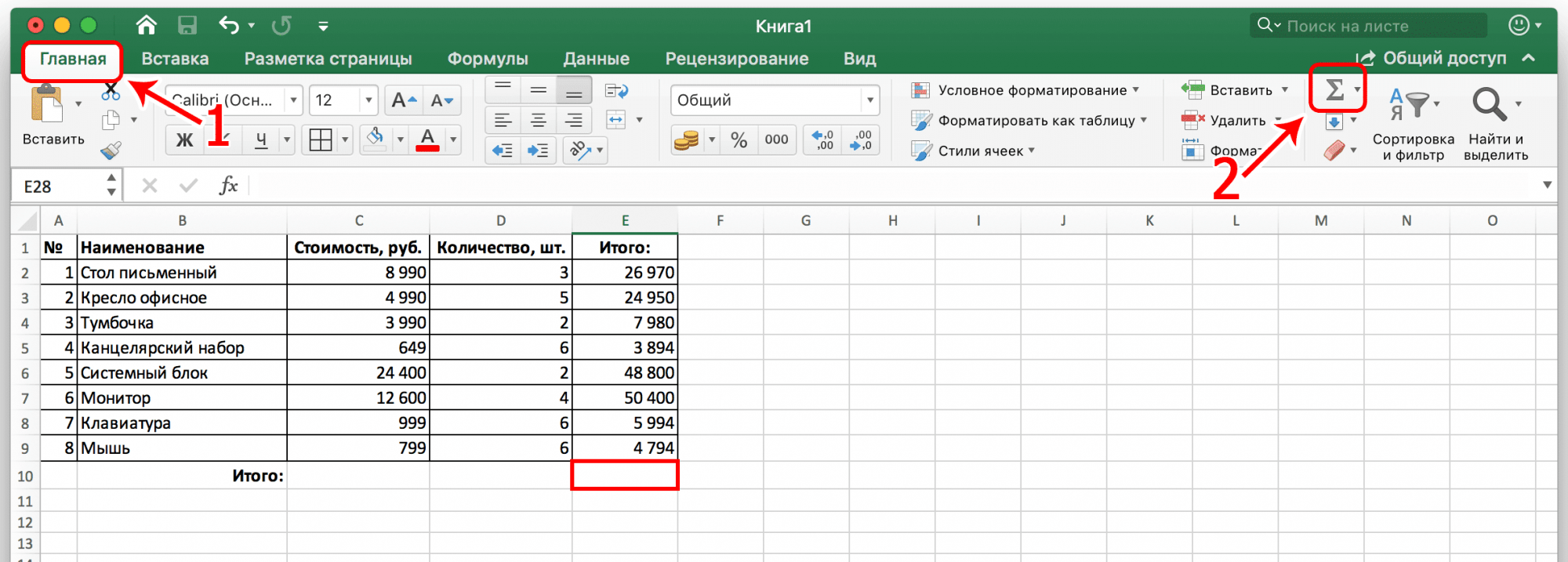
Task: Open the Данные tab
Action: [596, 59]
